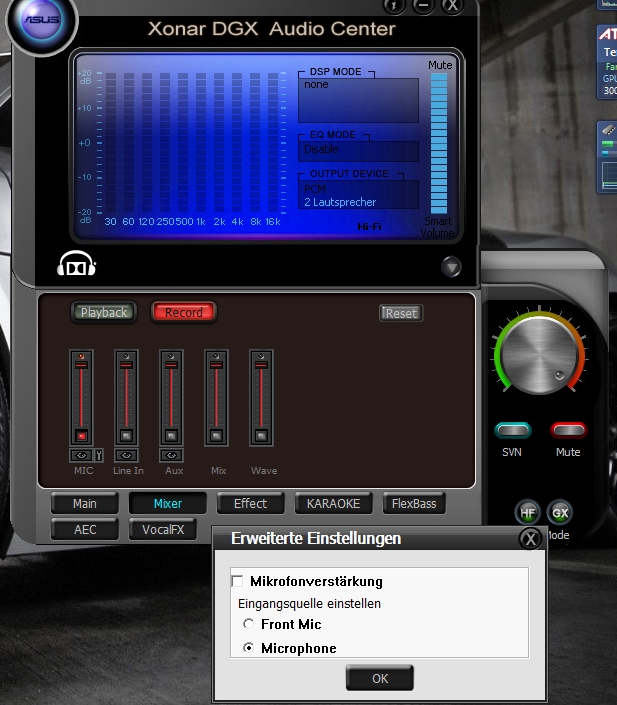
Task: Open the Mixer tab
Action: tap(168, 504)
